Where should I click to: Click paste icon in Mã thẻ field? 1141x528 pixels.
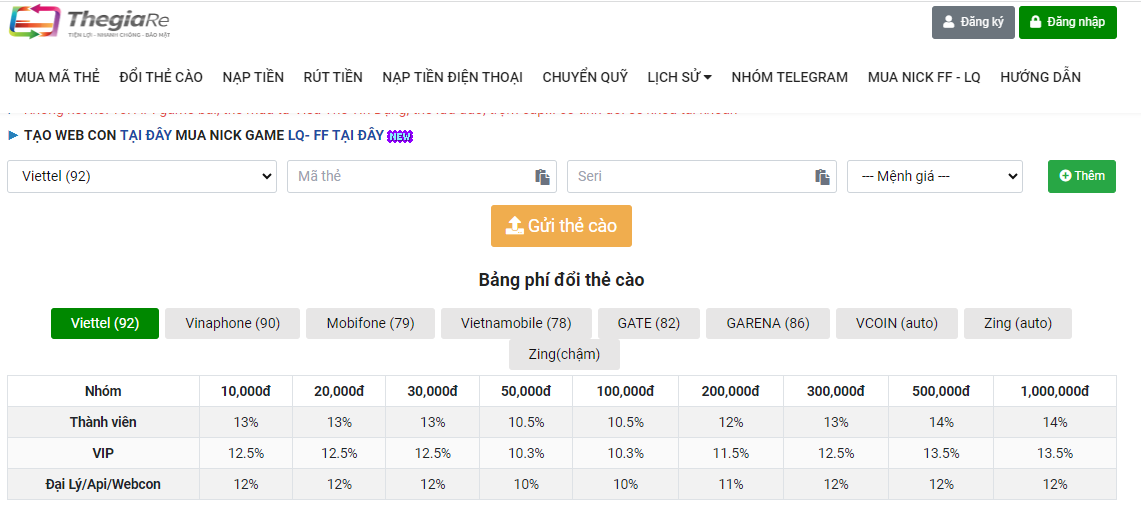pyautogui.click(x=542, y=177)
